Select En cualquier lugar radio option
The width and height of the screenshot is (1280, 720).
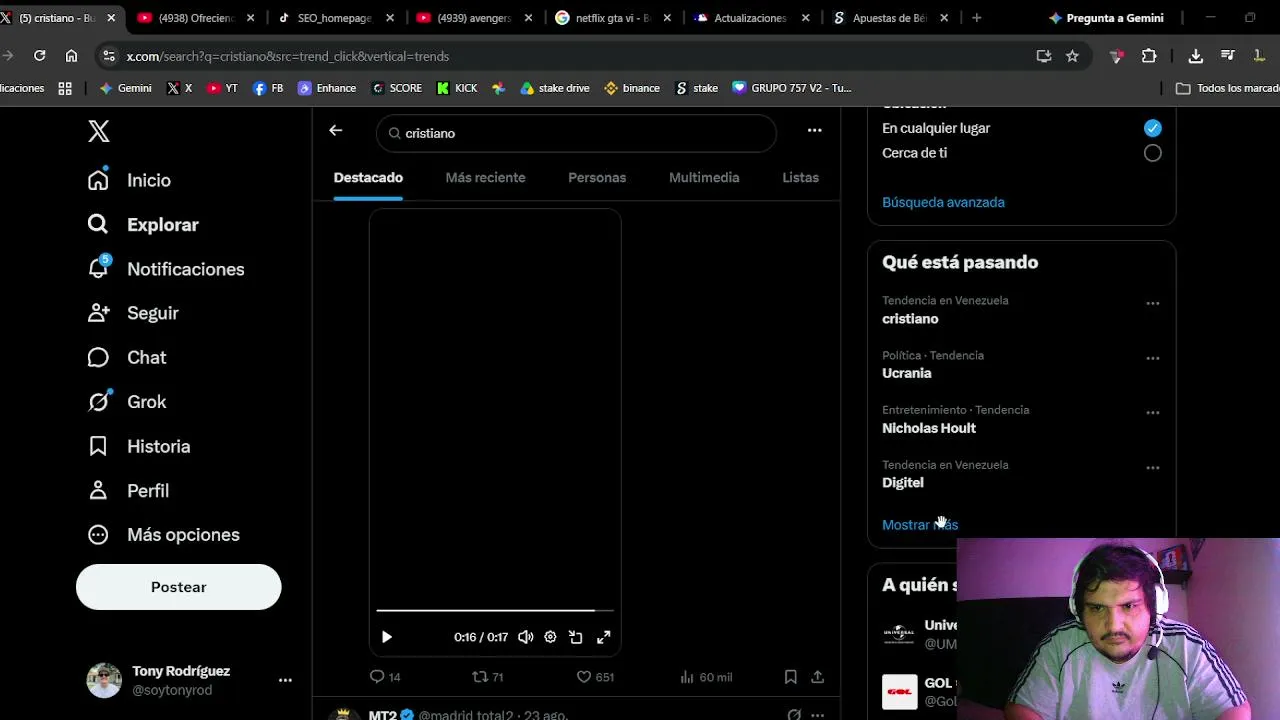[1153, 128]
